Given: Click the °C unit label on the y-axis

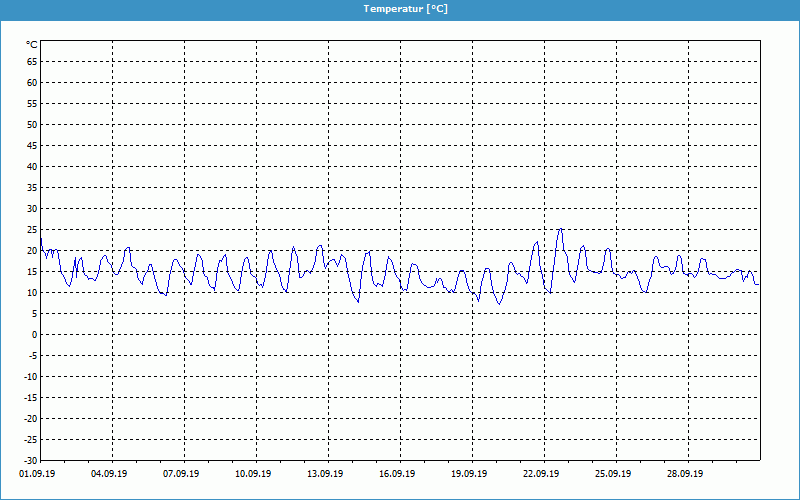Looking at the screenshot, I should click(32, 45).
